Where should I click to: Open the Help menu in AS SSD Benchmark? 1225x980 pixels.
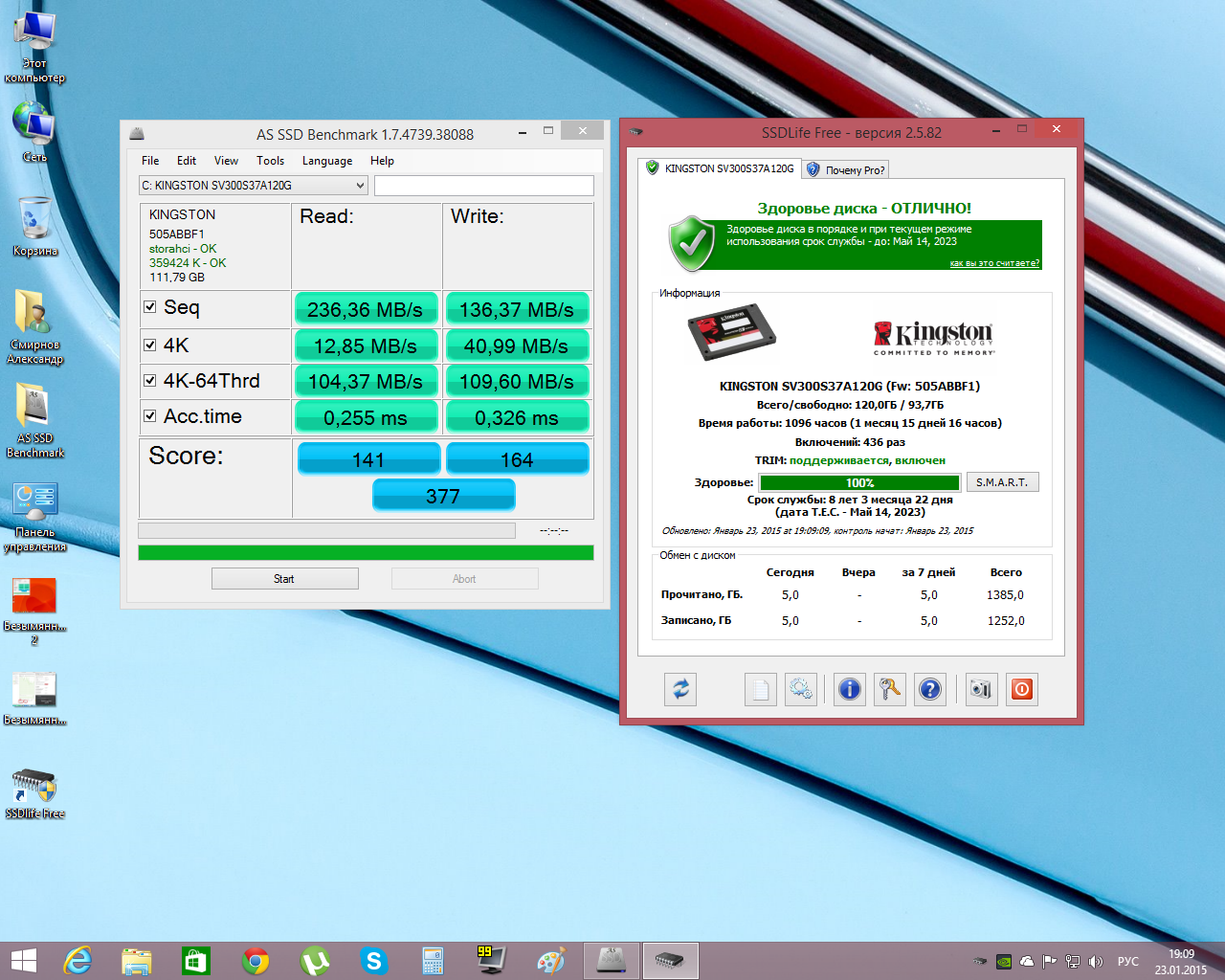[382, 161]
